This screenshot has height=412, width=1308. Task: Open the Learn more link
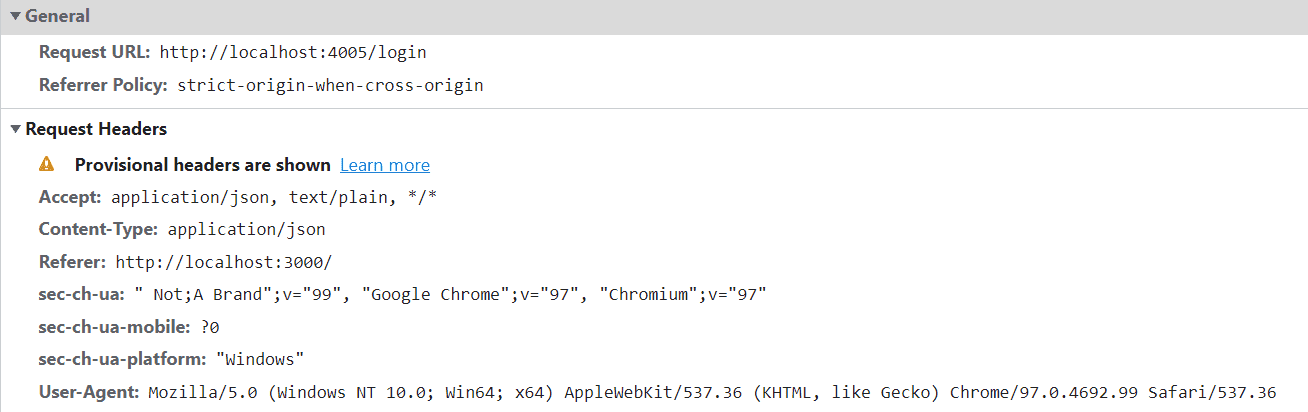(x=384, y=165)
